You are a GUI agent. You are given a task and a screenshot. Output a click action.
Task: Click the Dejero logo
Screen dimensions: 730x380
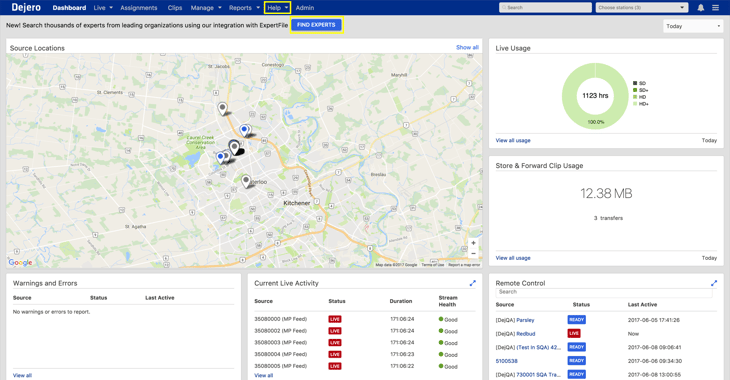[26, 7]
